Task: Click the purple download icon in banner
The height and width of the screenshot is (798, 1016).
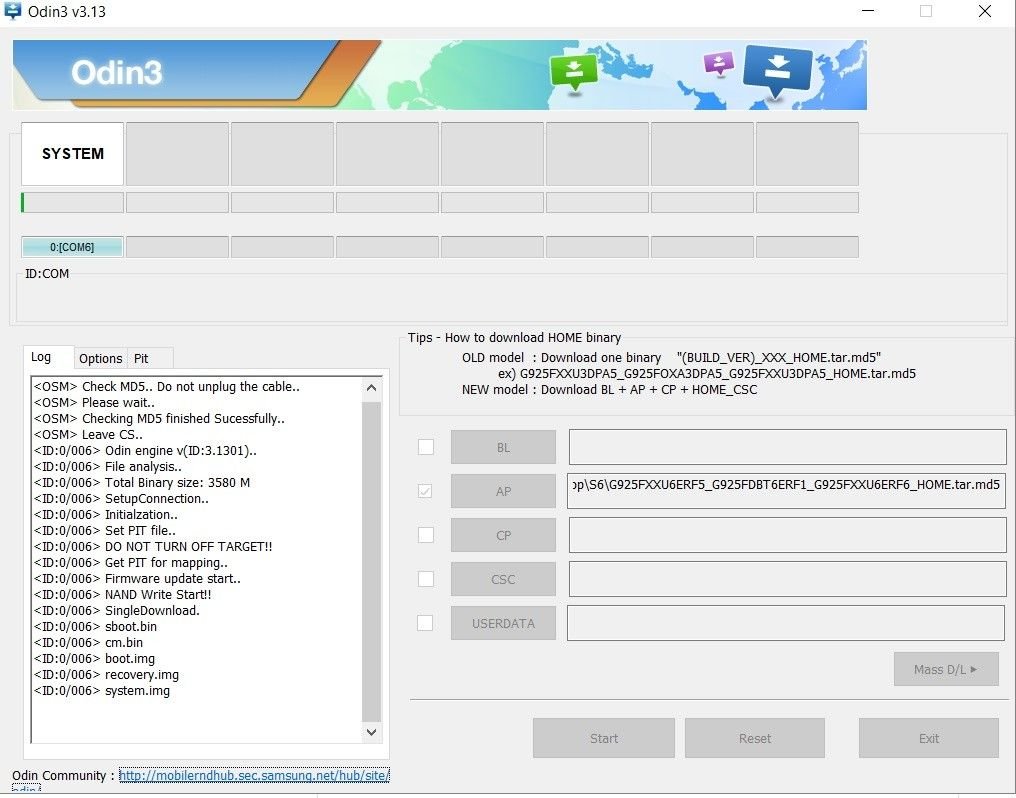Action: pos(719,64)
